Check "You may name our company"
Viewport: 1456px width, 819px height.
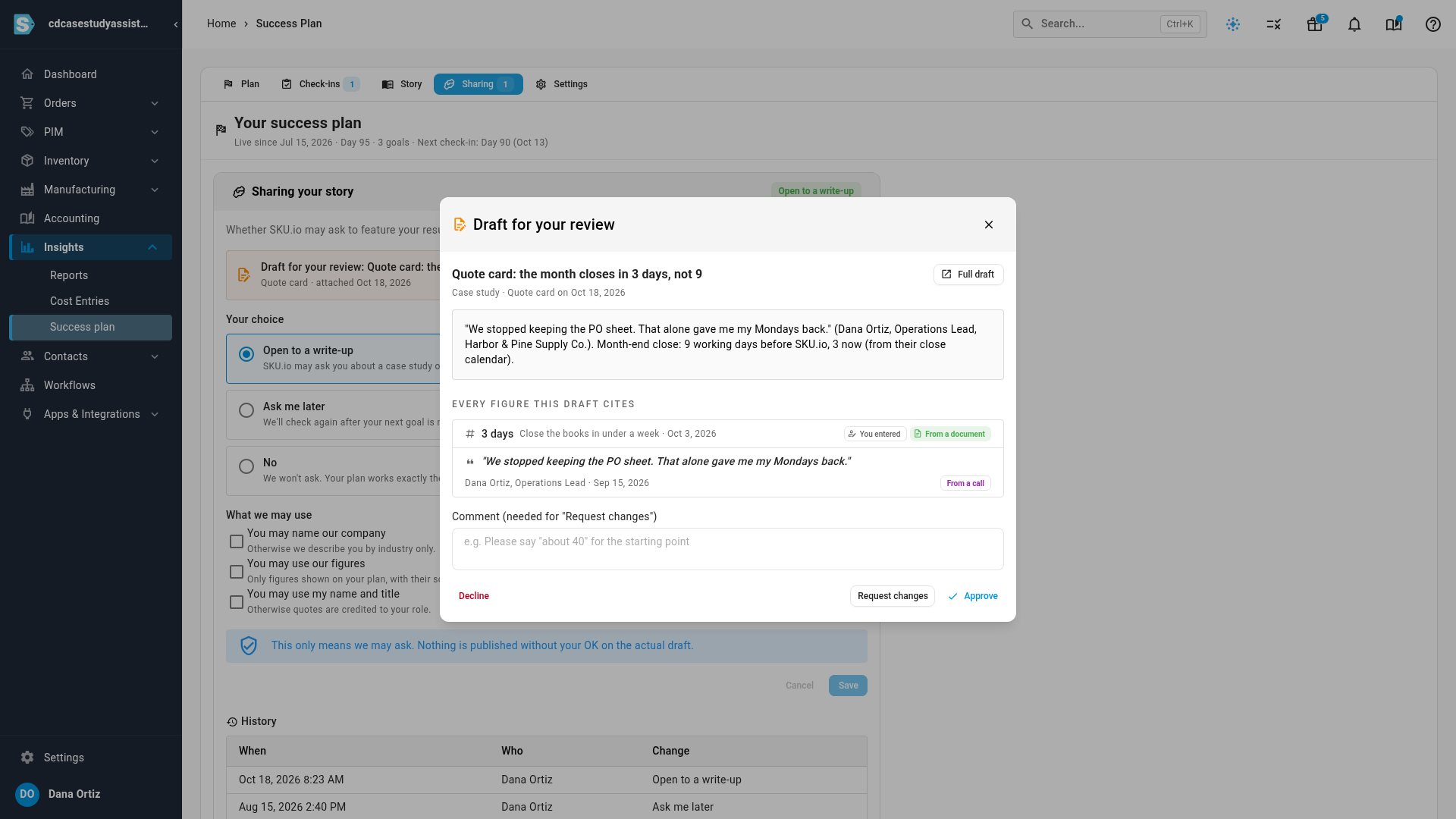tap(237, 541)
